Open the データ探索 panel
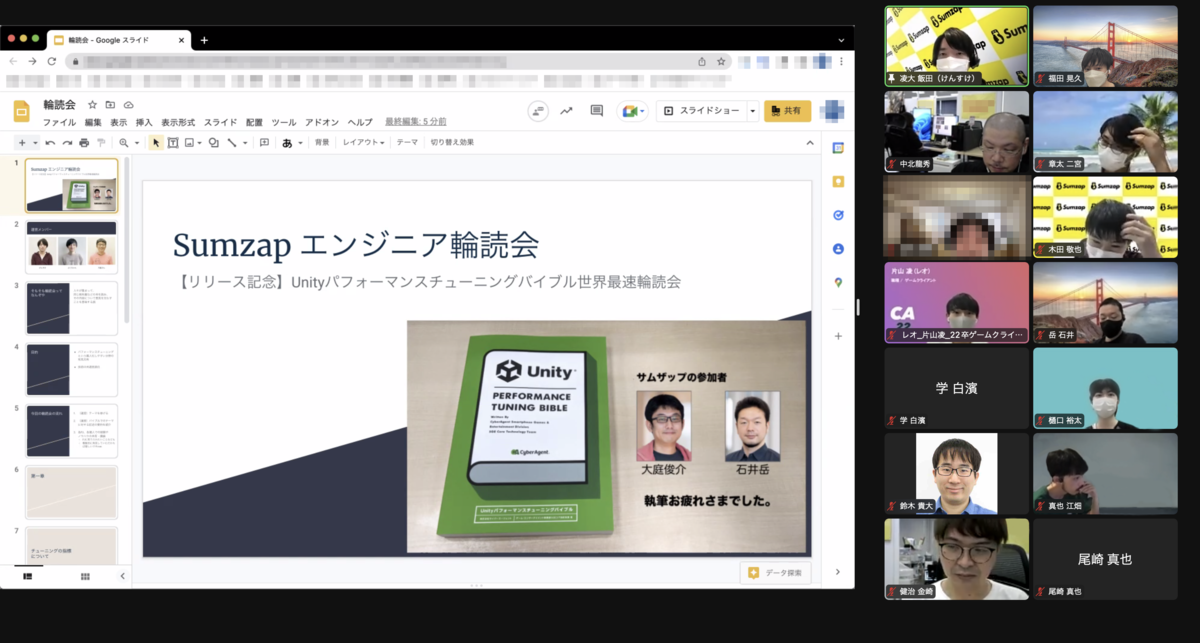The image size is (1200, 643). pyautogui.click(x=775, y=572)
